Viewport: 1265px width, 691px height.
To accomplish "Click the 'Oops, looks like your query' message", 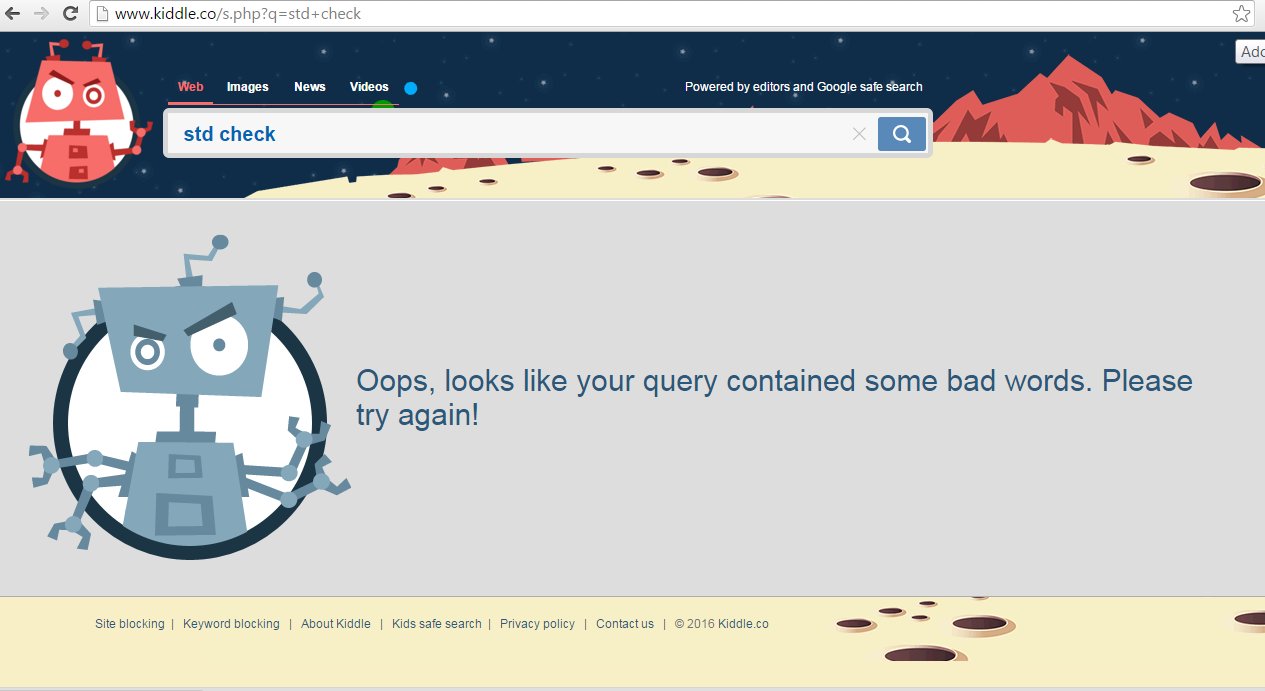I will click(775, 398).
